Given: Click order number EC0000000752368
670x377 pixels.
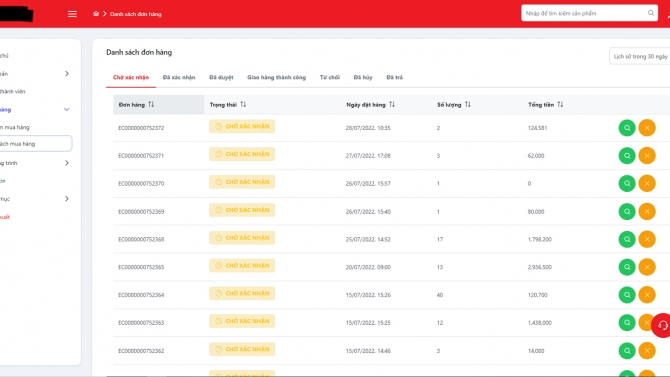Looking at the screenshot, I should [x=141, y=239].
